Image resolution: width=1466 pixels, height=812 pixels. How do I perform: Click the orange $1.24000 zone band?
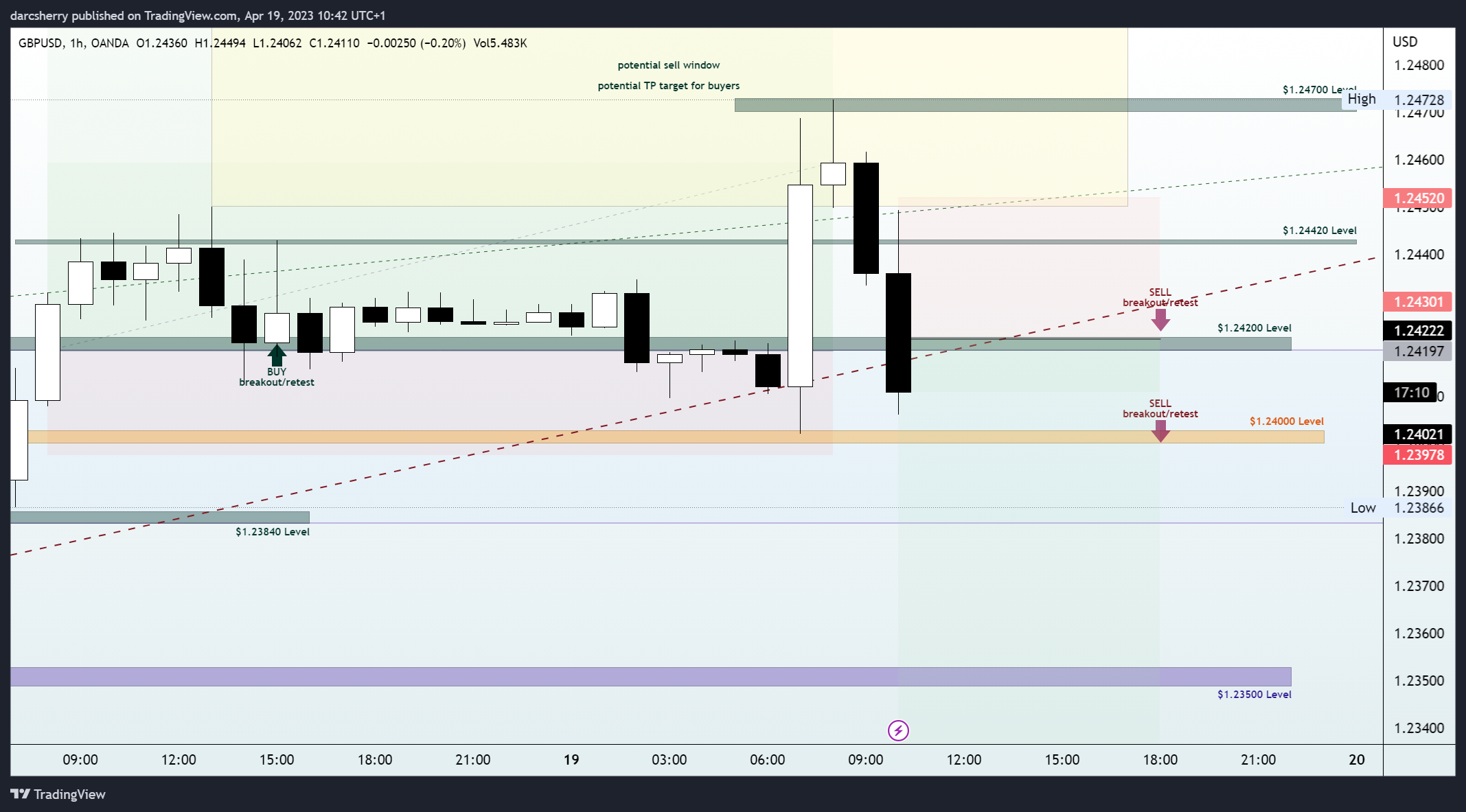coord(676,437)
